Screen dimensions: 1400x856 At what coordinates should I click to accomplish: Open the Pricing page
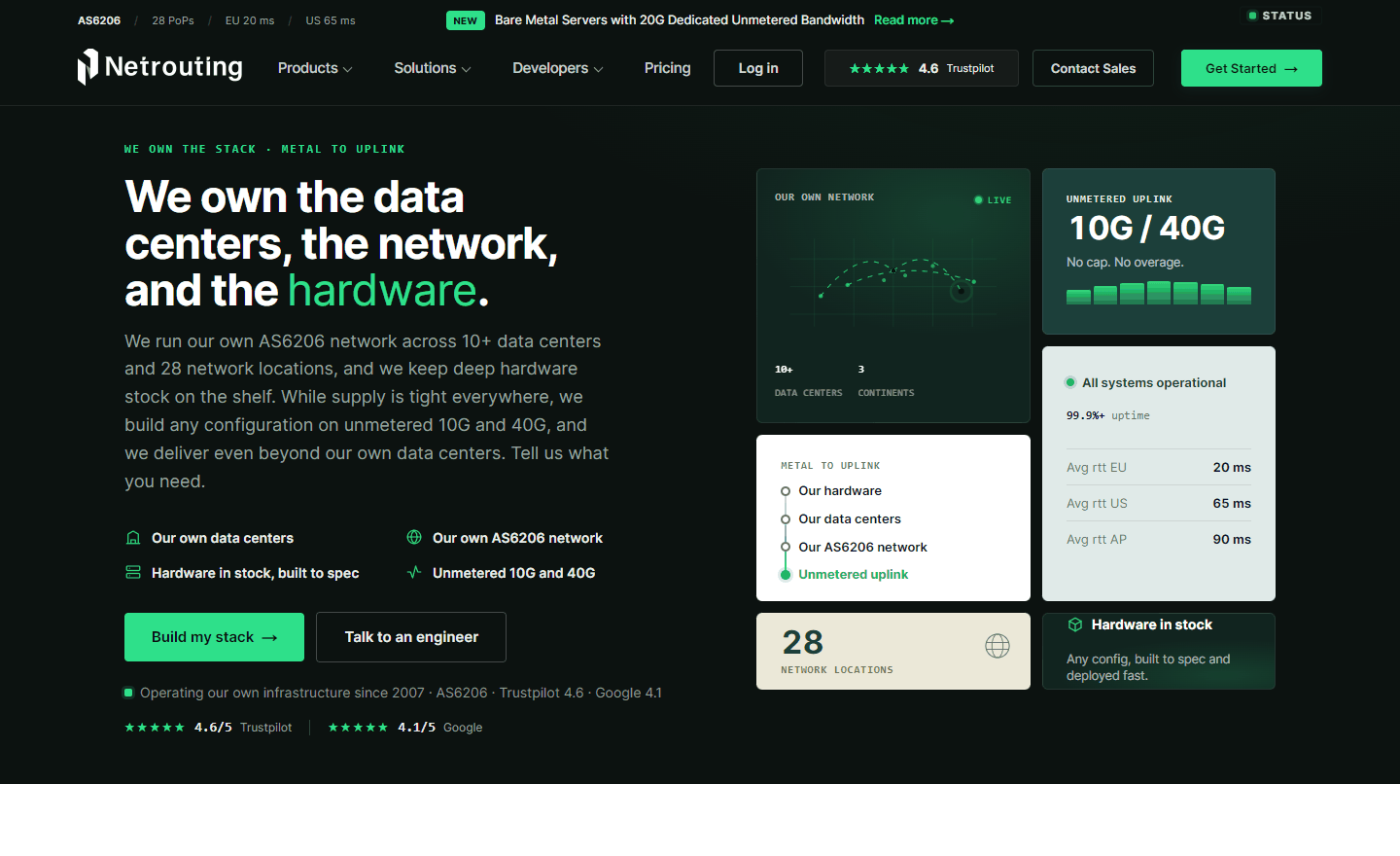pos(668,68)
